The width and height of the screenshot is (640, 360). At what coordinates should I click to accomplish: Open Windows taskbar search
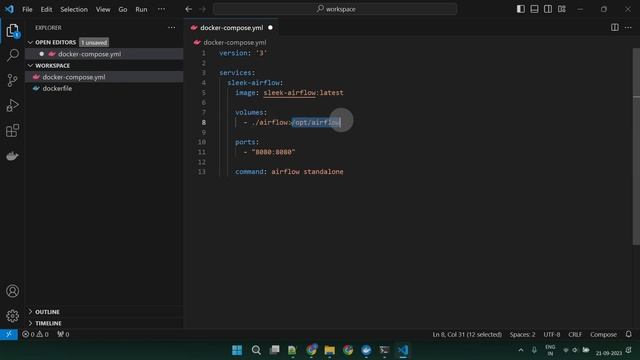pyautogui.click(x=256, y=350)
